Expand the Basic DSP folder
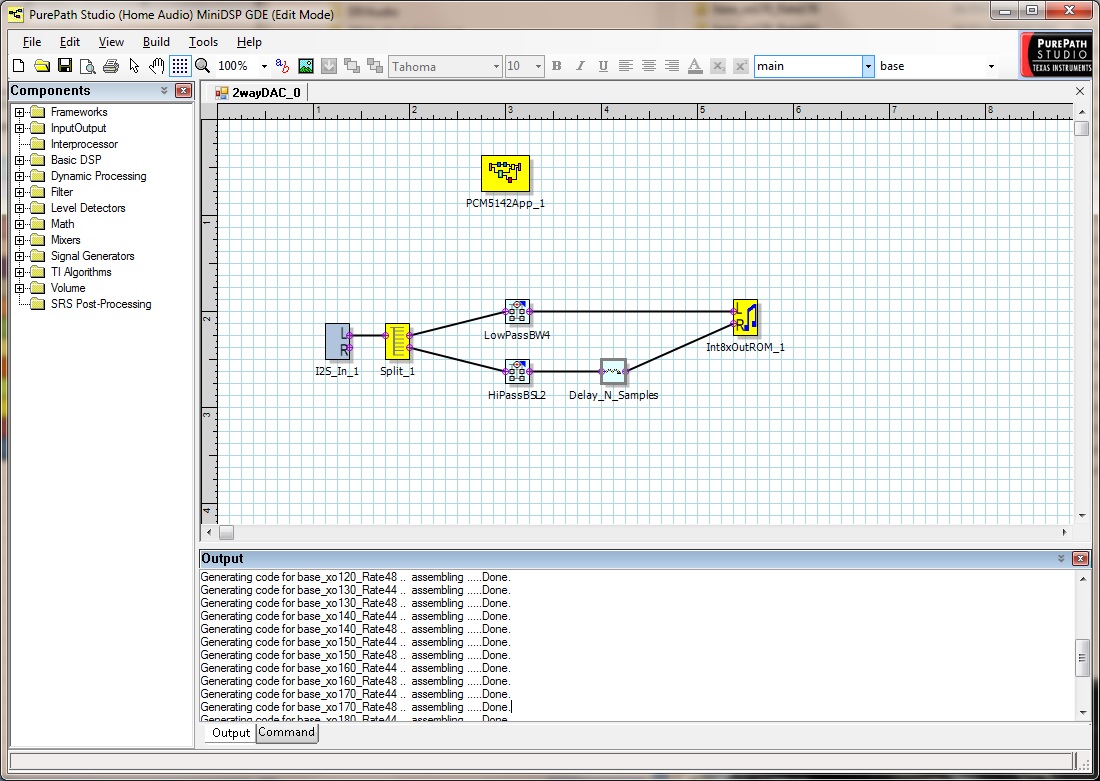 [20, 160]
